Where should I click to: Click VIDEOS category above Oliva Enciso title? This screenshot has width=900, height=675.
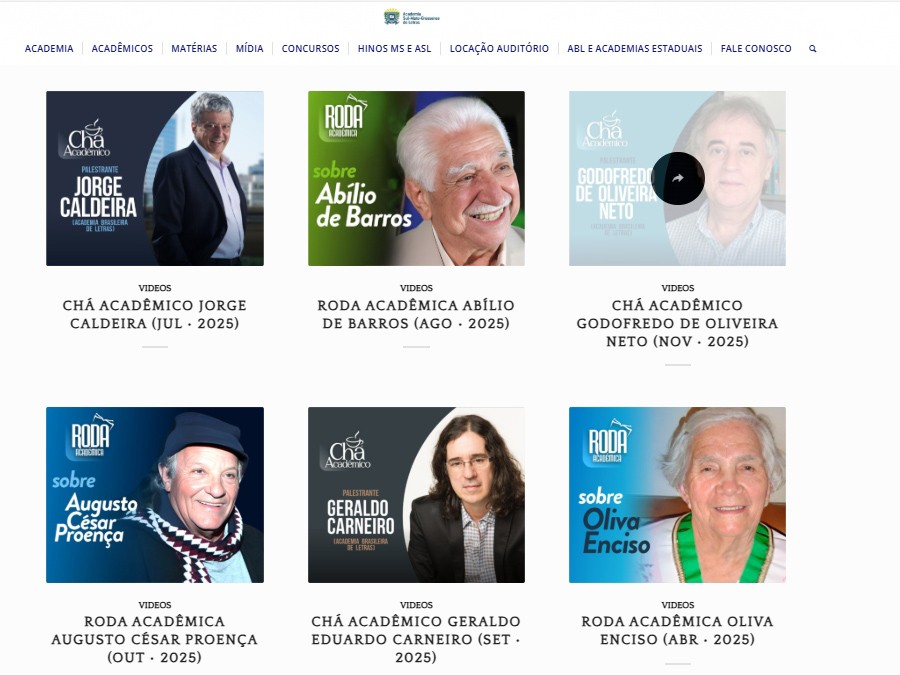coord(678,605)
